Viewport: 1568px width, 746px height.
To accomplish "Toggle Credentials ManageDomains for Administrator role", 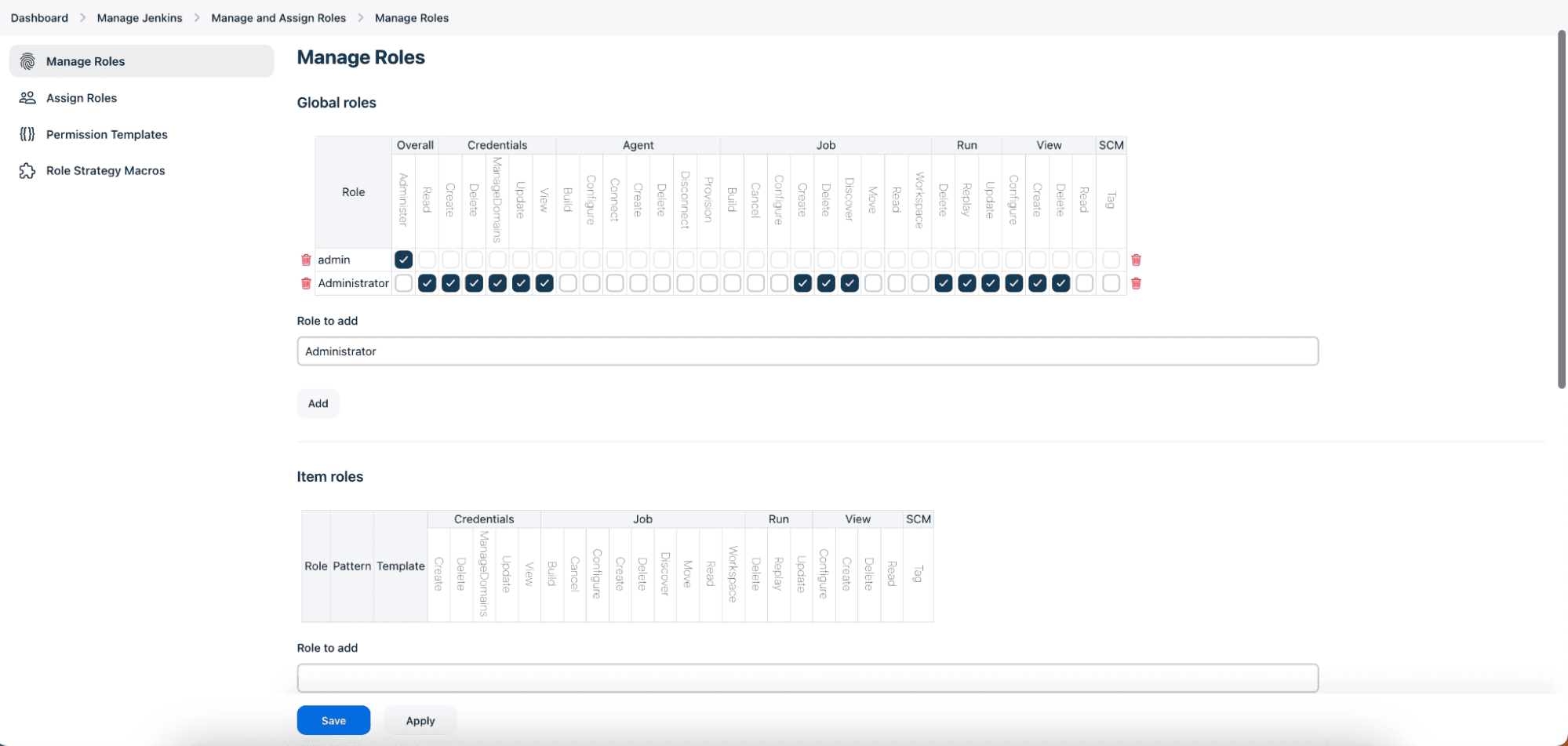I will click(497, 283).
